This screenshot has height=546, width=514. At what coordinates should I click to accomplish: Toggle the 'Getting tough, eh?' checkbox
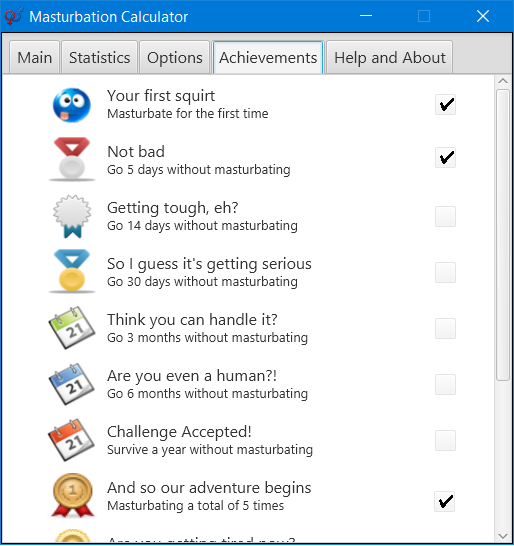point(445,216)
